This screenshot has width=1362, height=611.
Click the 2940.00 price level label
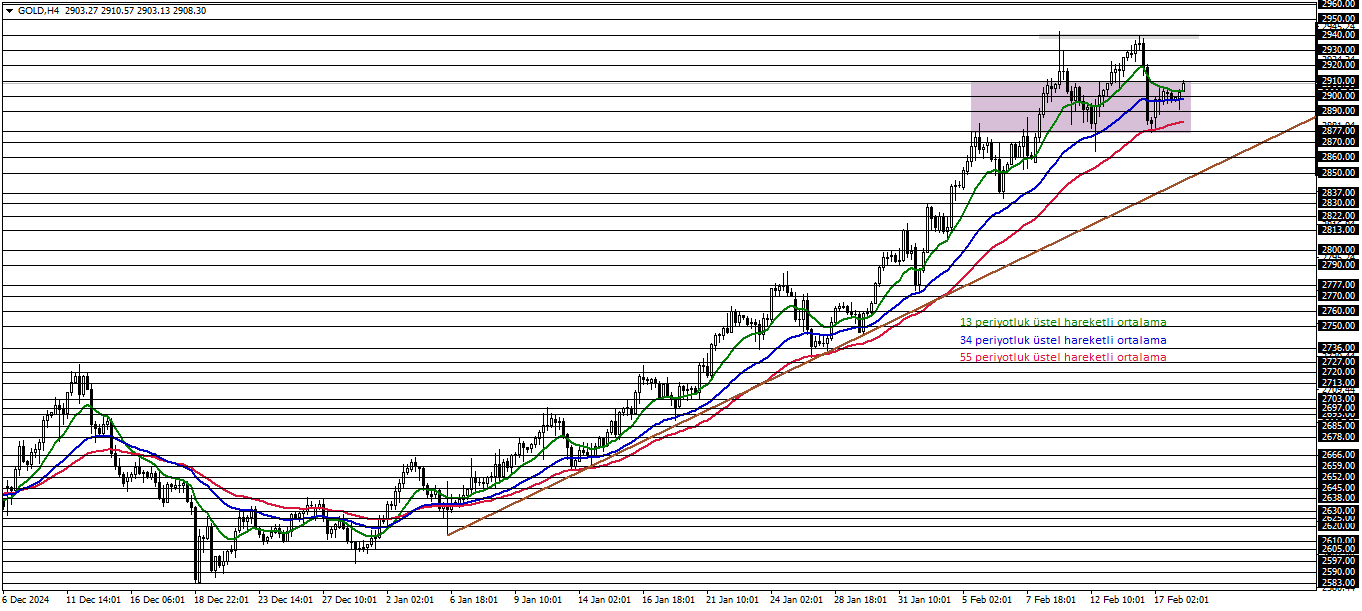click(x=1338, y=34)
